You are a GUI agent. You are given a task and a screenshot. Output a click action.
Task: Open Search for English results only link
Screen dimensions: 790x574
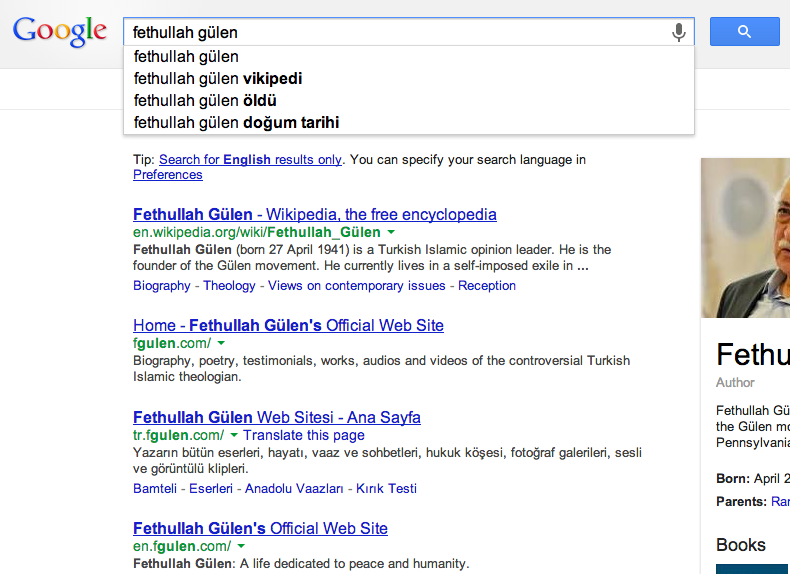pyautogui.click(x=250, y=160)
